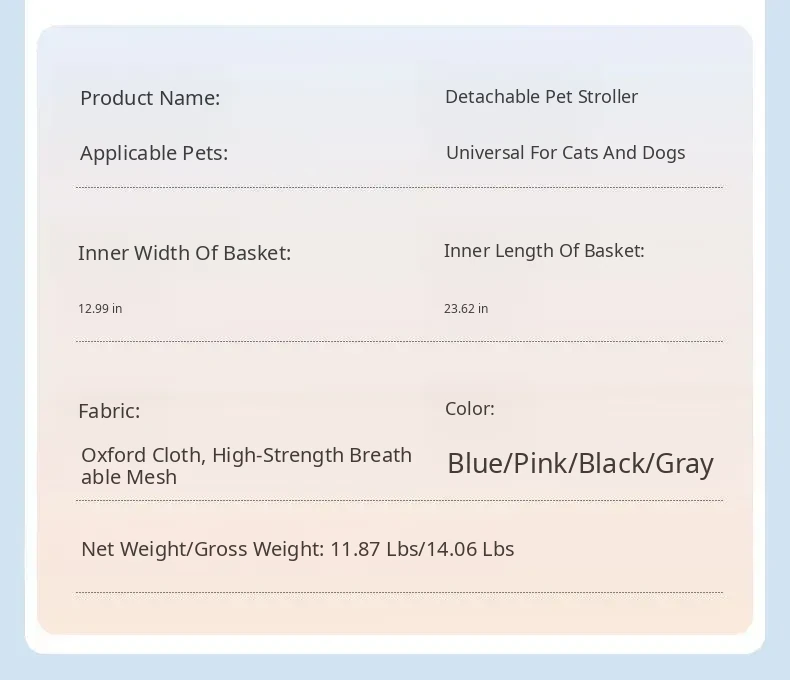Select the 23.62 in length value
790x680 pixels.
point(466,309)
